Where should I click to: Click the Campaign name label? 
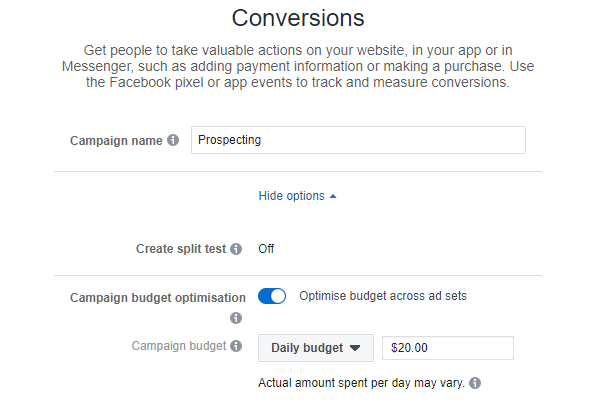(116, 140)
